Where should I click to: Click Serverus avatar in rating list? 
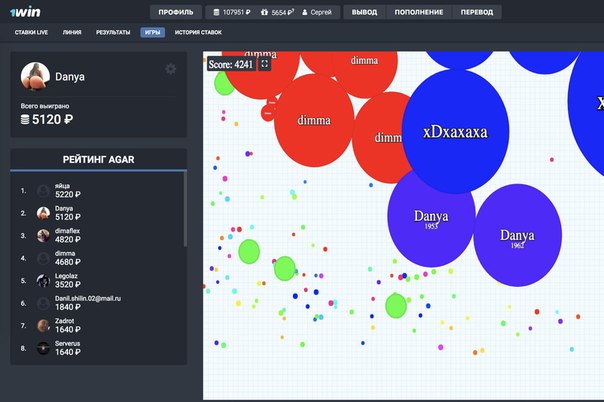(x=43, y=348)
